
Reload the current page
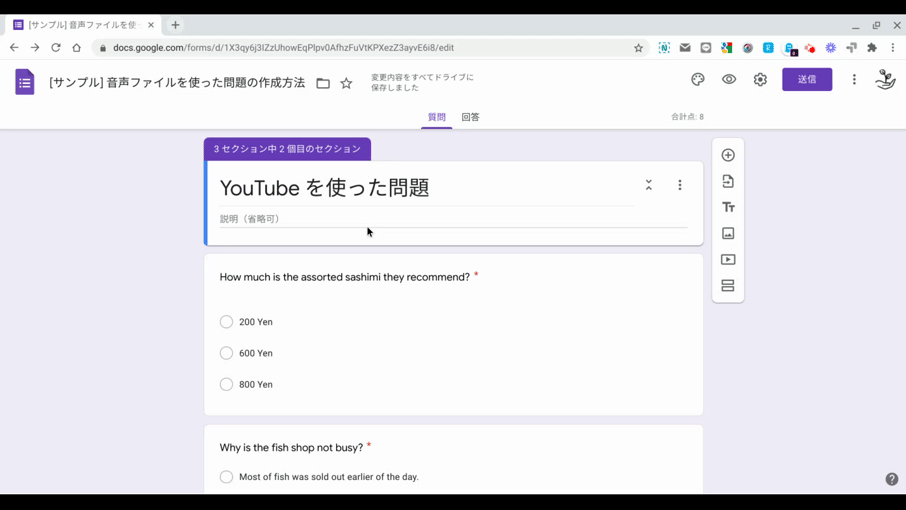[55, 48]
